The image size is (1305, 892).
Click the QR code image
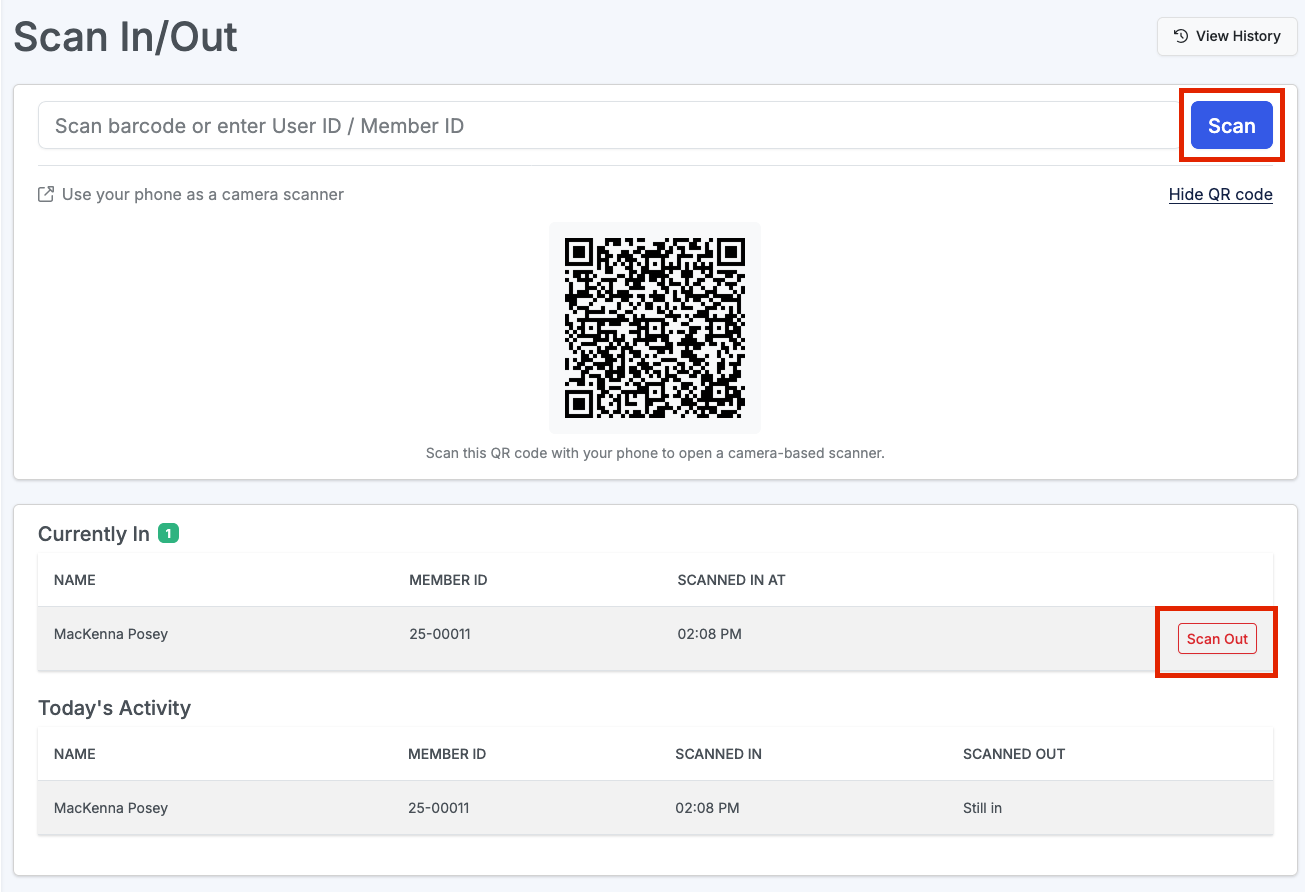654,327
